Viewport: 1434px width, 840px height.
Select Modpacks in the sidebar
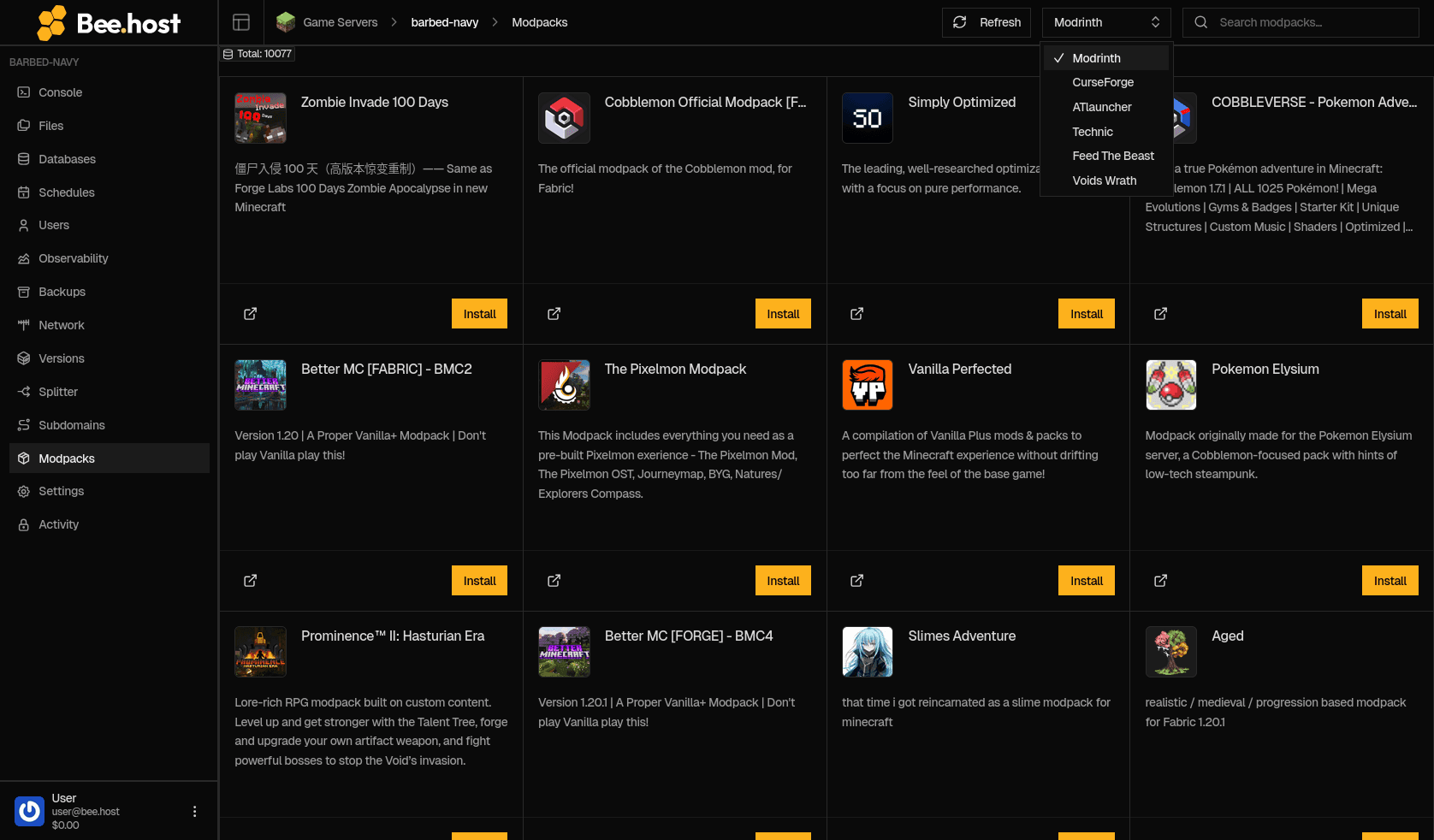[109, 458]
